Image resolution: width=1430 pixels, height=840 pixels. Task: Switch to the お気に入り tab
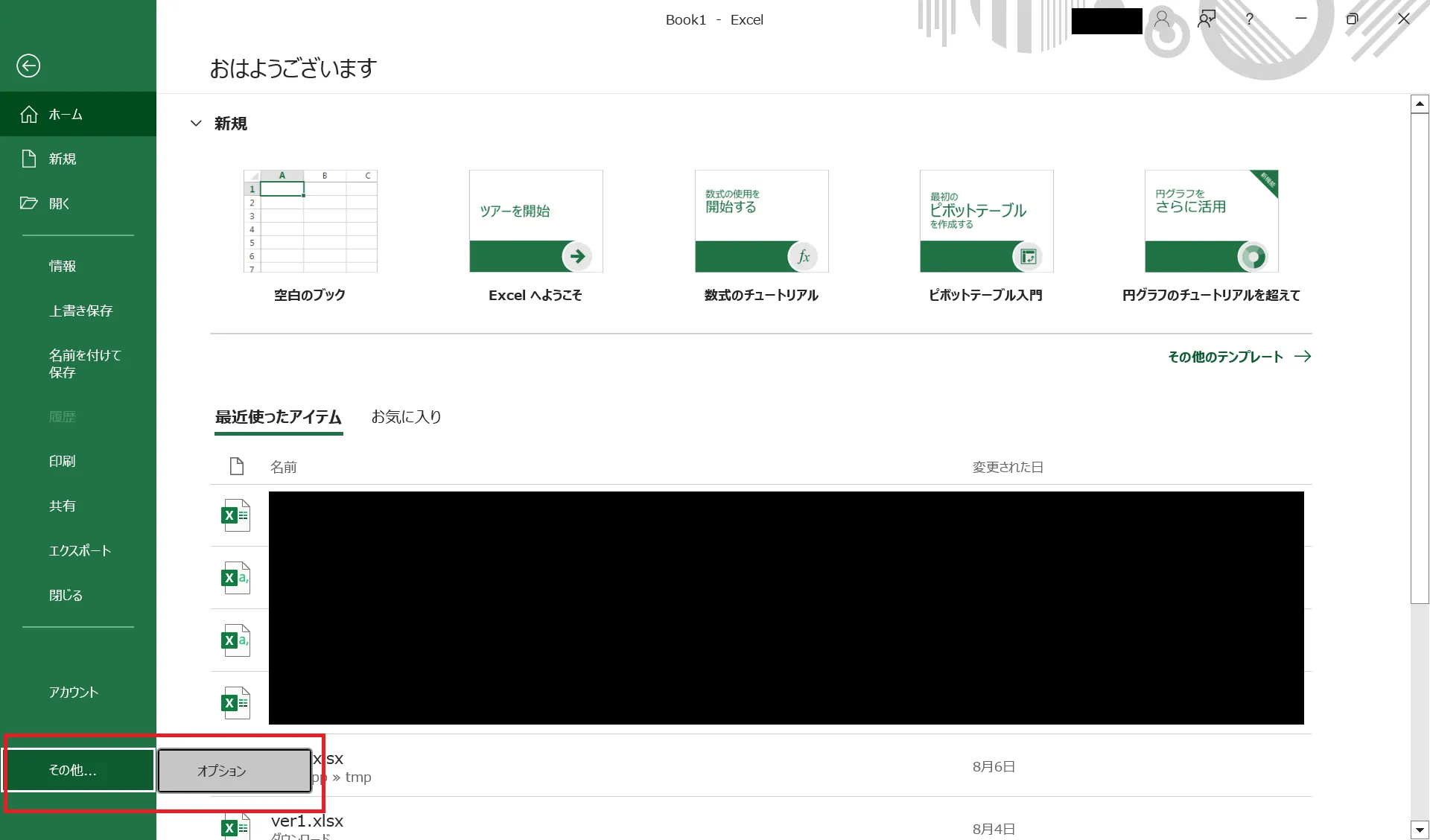coord(406,417)
